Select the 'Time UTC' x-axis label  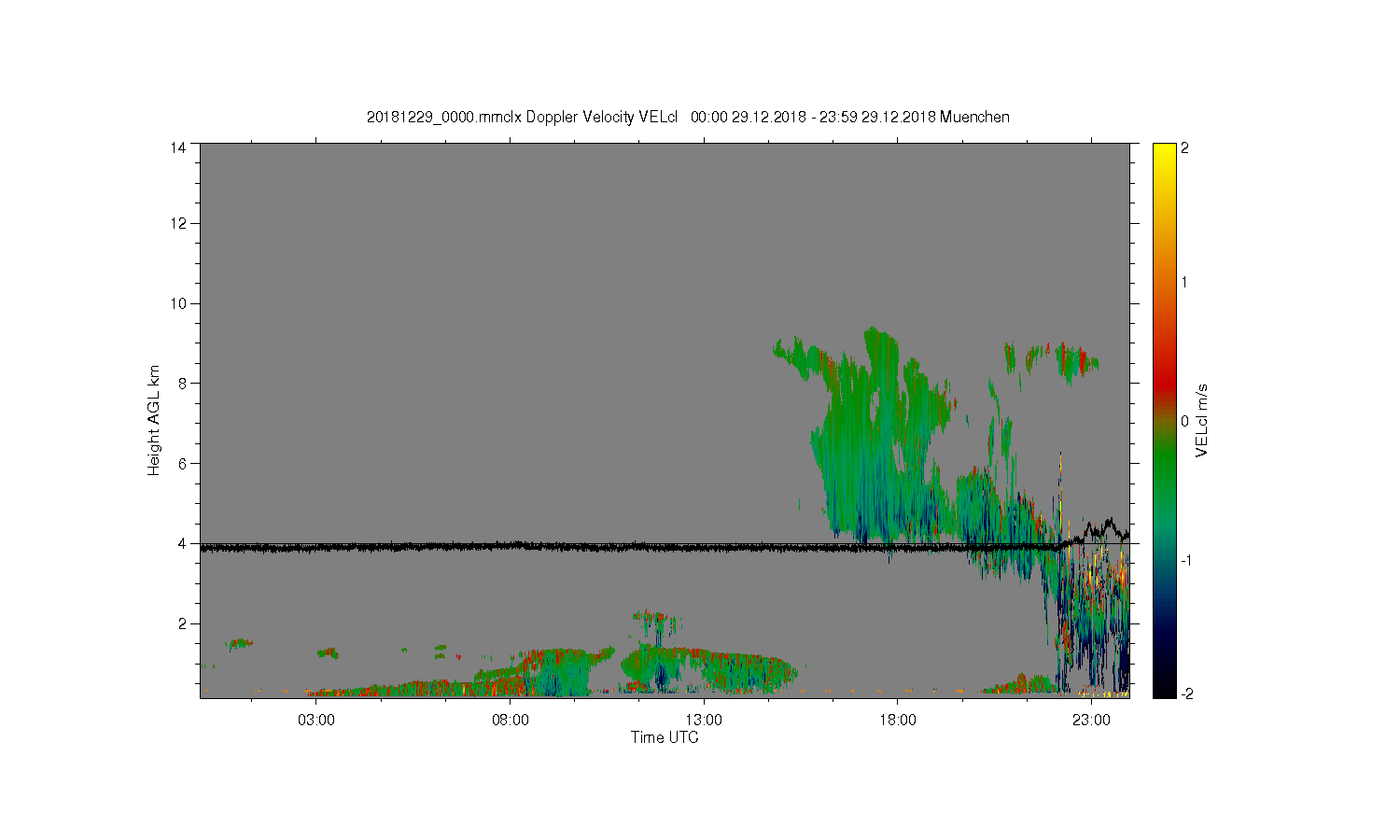coord(665,737)
